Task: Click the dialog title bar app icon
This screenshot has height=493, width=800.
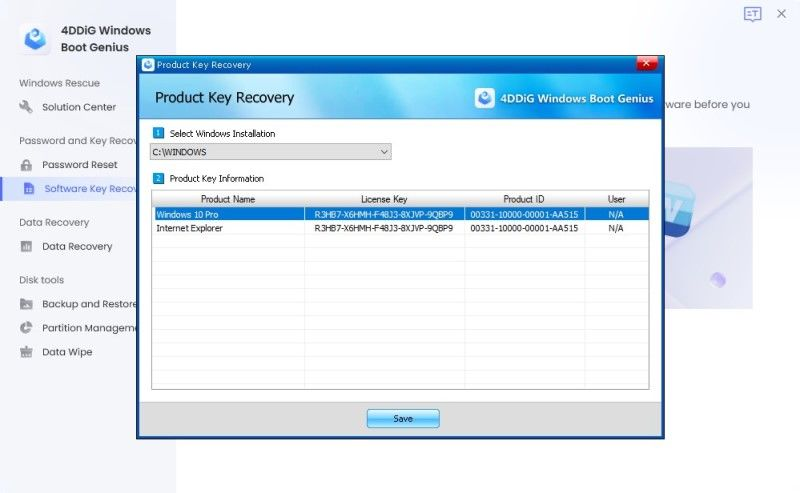Action: [148, 64]
